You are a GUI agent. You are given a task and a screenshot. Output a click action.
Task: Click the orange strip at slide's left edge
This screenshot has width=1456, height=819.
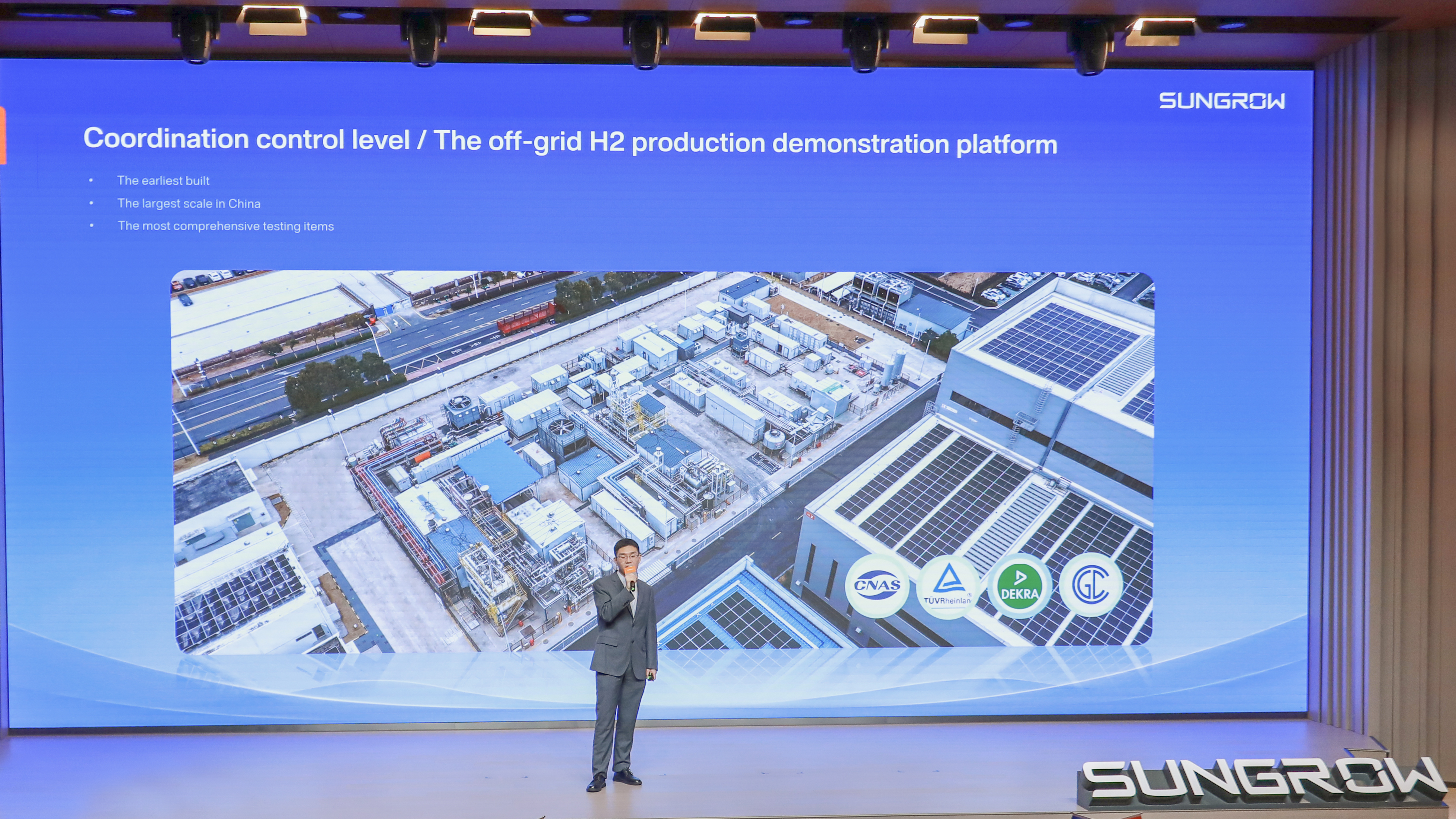click(x=2, y=136)
